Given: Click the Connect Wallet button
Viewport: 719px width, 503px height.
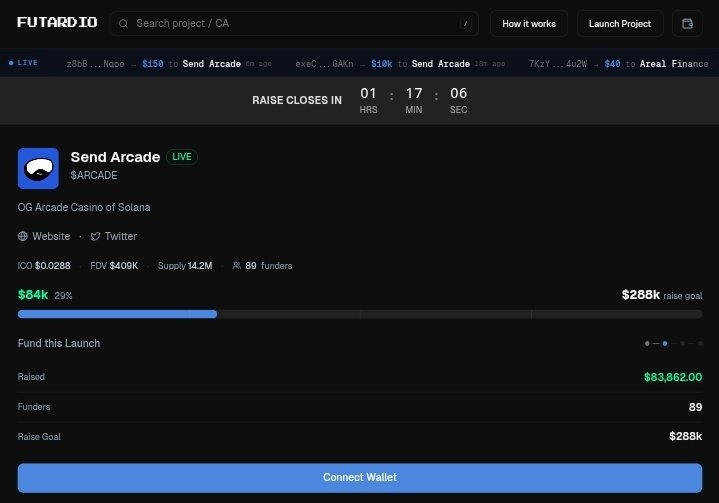Looking at the screenshot, I should pos(360,478).
